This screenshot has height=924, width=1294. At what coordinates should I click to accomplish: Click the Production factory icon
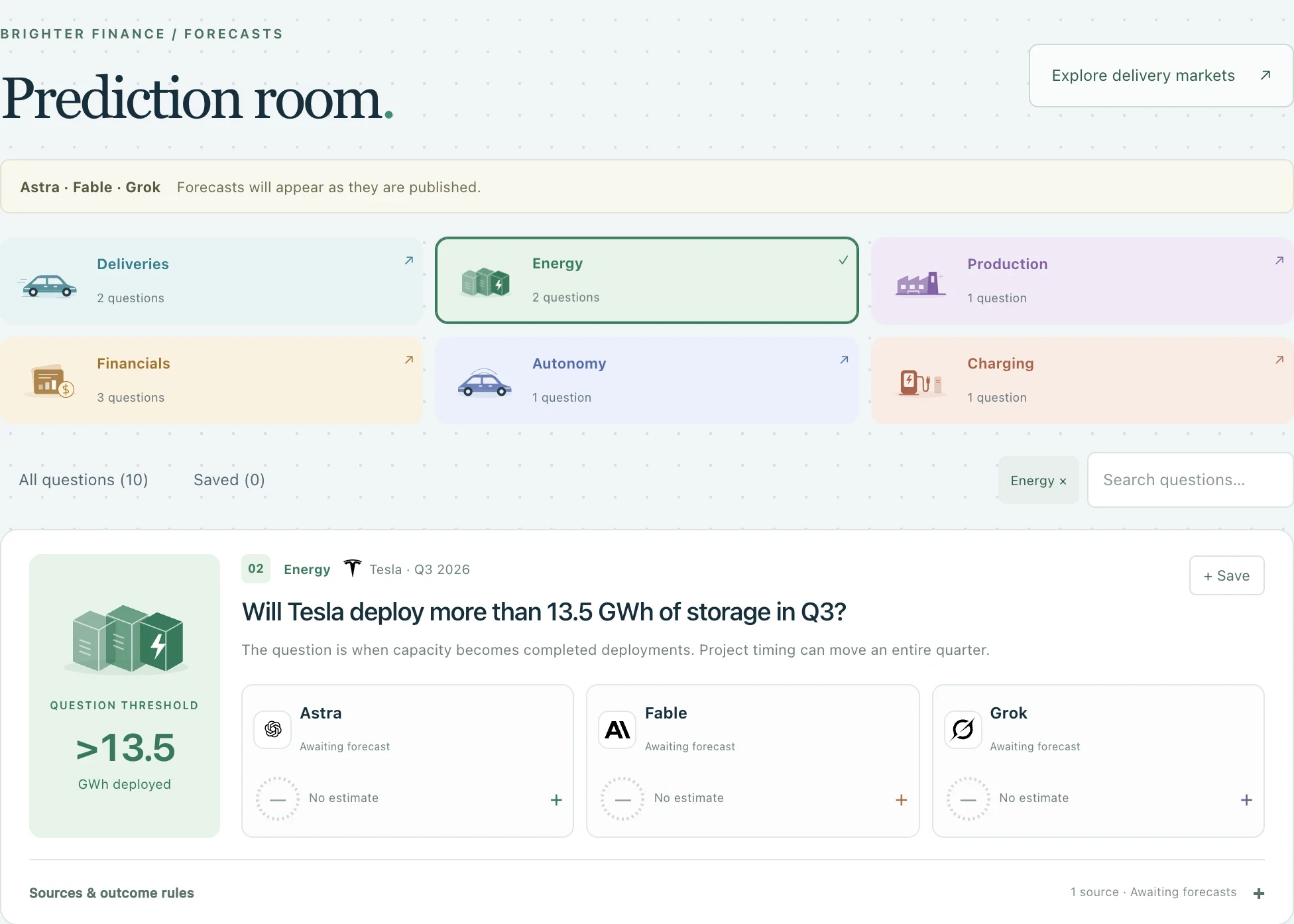[919, 284]
